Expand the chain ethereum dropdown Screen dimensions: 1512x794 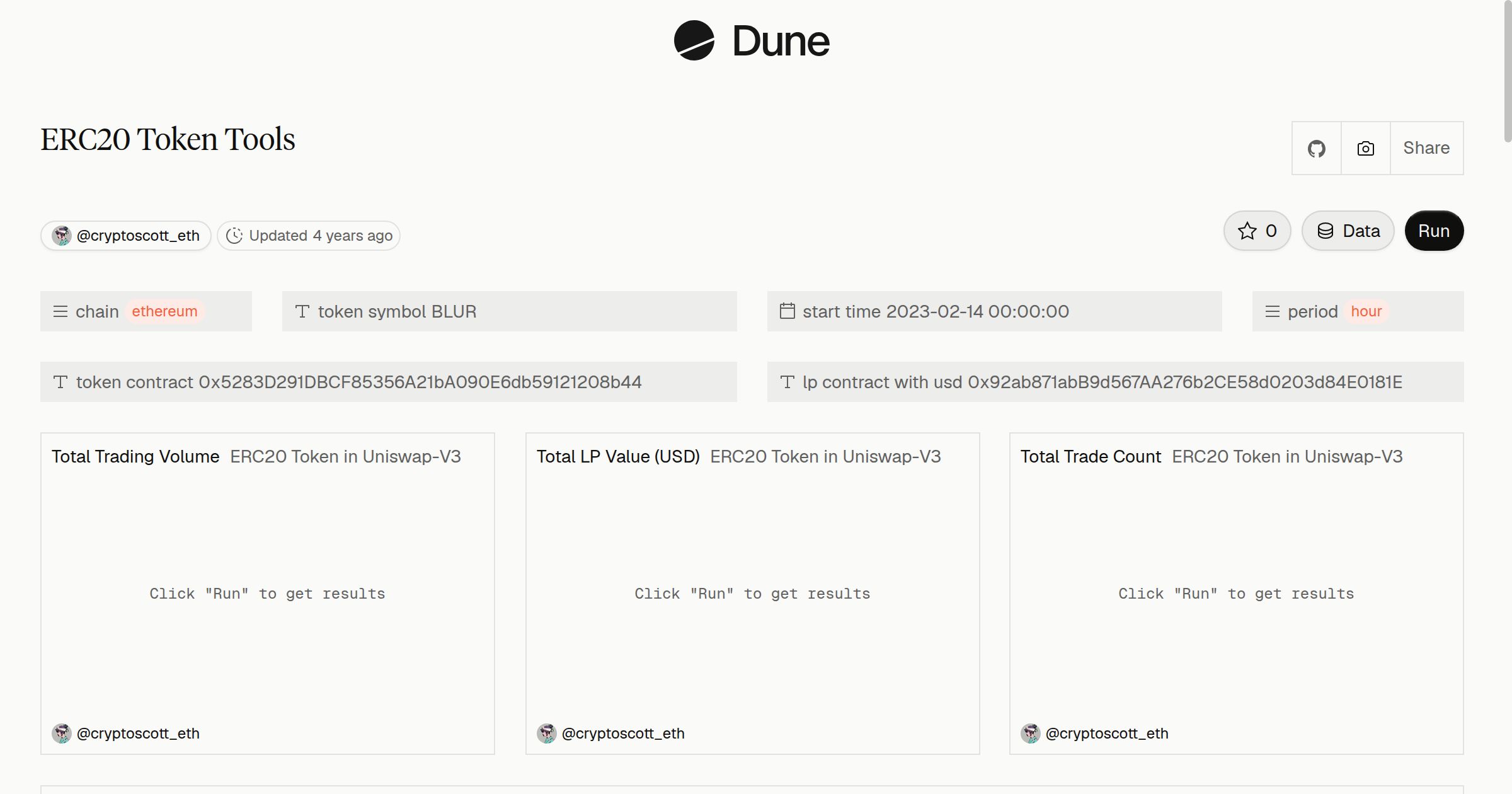click(146, 311)
